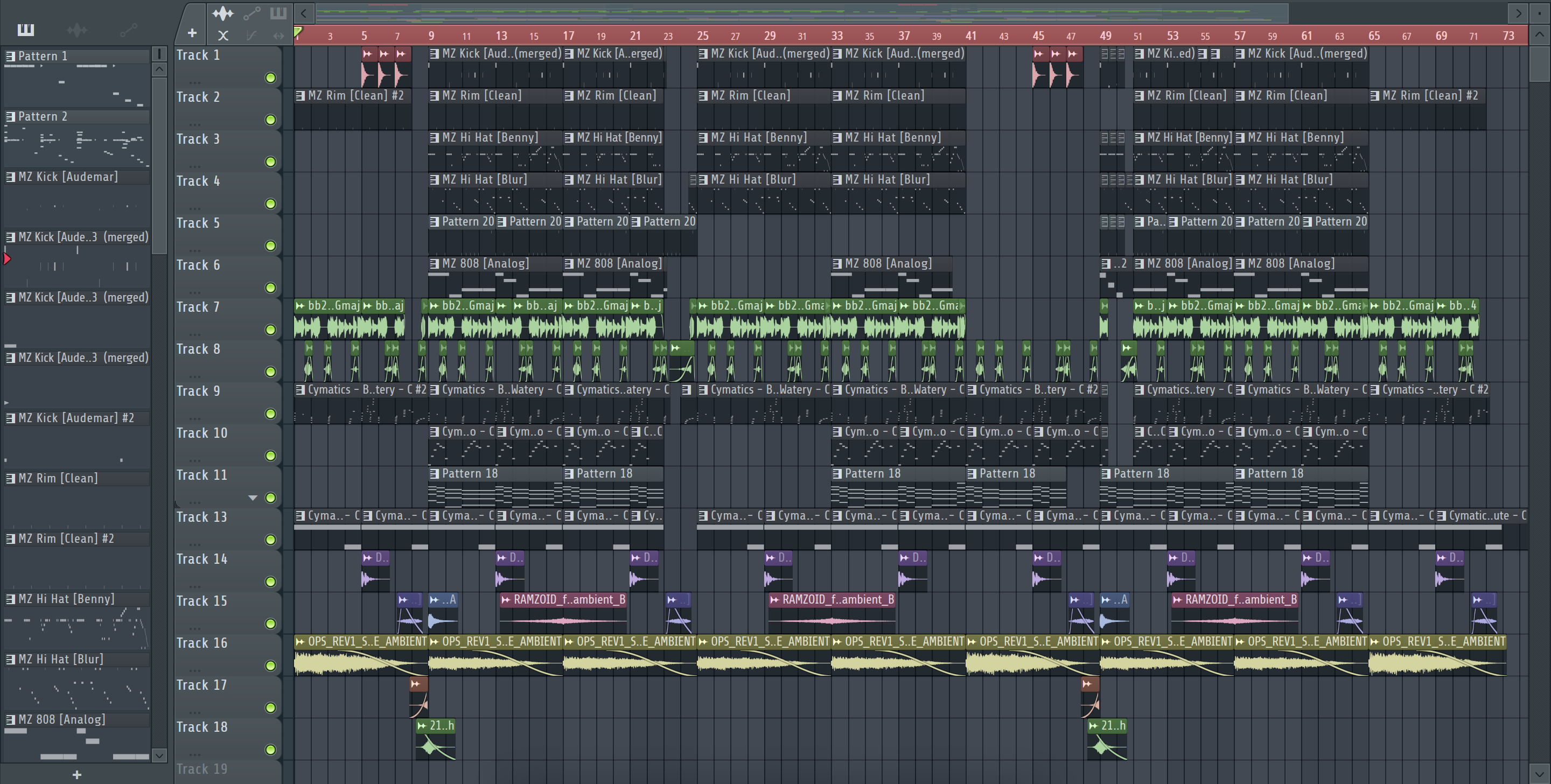Click the Pattern 1 piano-roll icon in picker
Viewport: 1551px width, 784px height.
[x=10, y=56]
